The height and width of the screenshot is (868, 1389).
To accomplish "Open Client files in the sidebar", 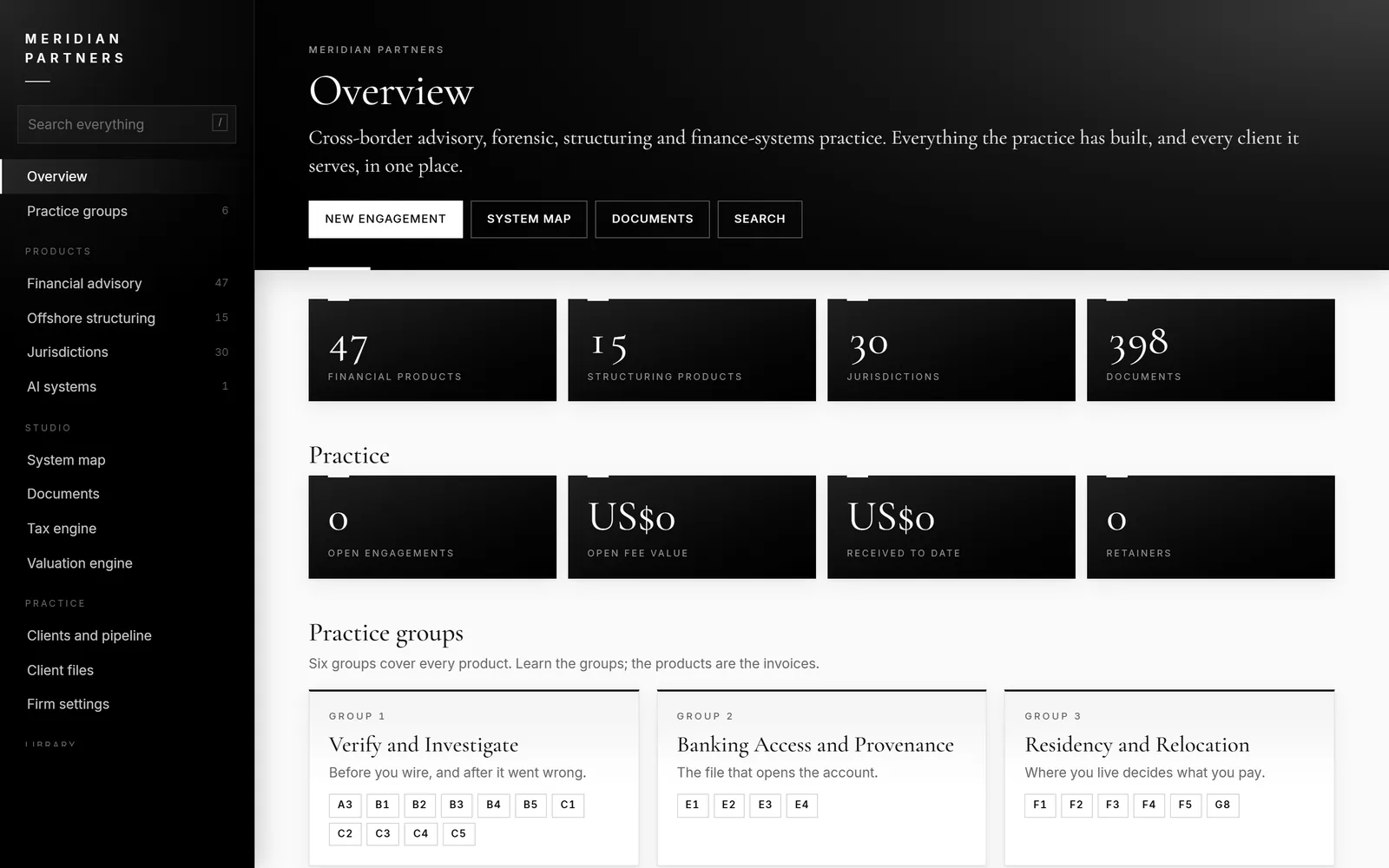I will point(127,670).
